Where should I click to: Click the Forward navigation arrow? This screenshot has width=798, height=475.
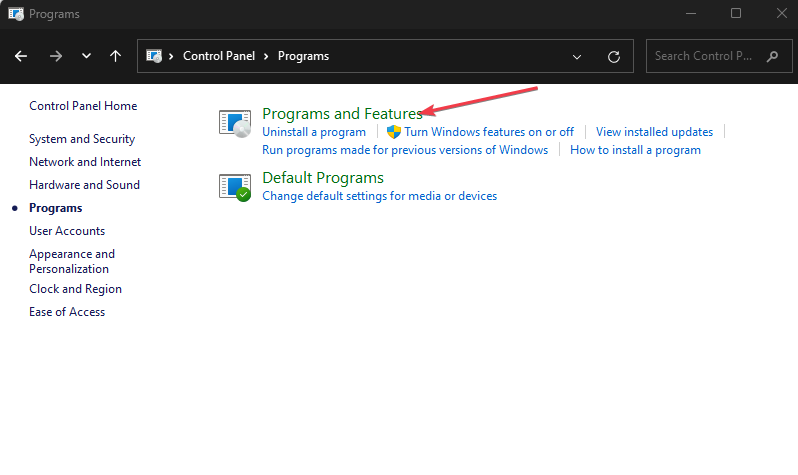coord(55,56)
